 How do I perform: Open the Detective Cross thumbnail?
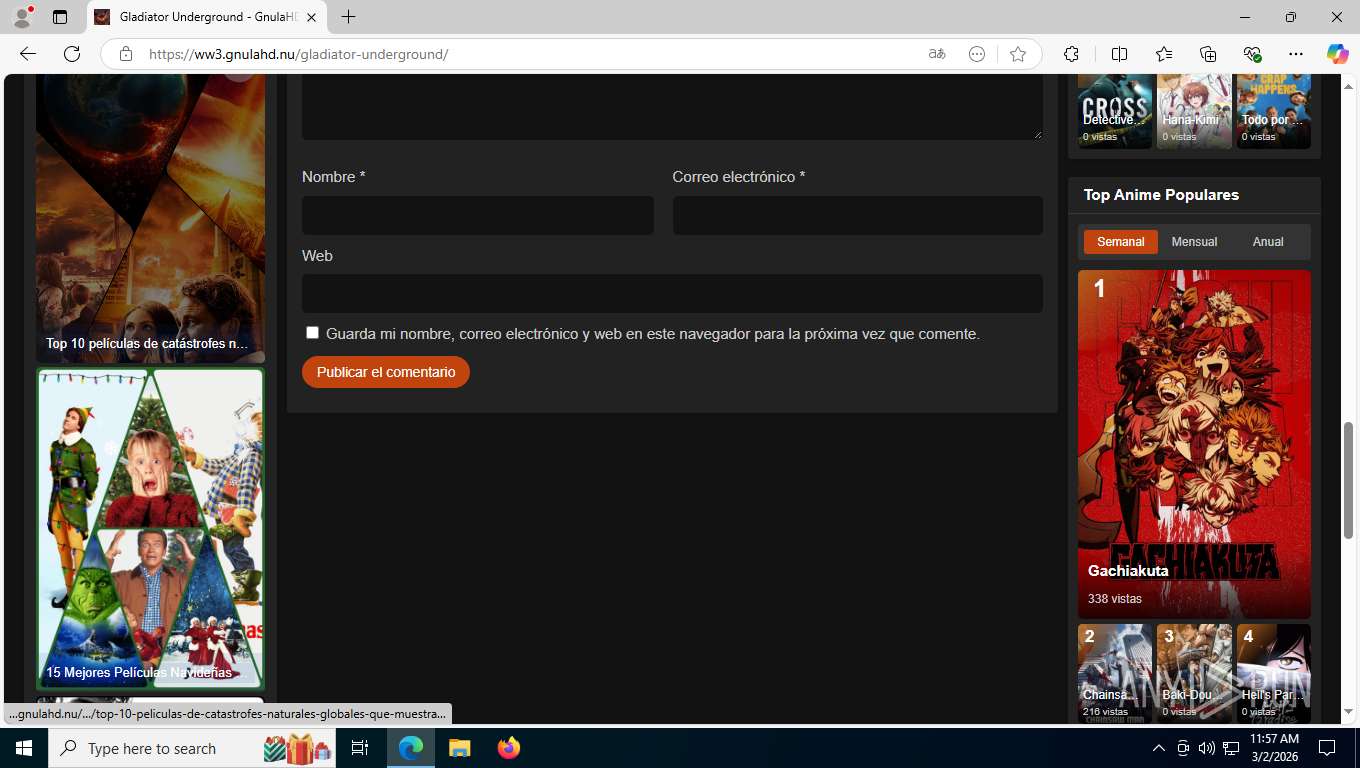click(x=1115, y=111)
